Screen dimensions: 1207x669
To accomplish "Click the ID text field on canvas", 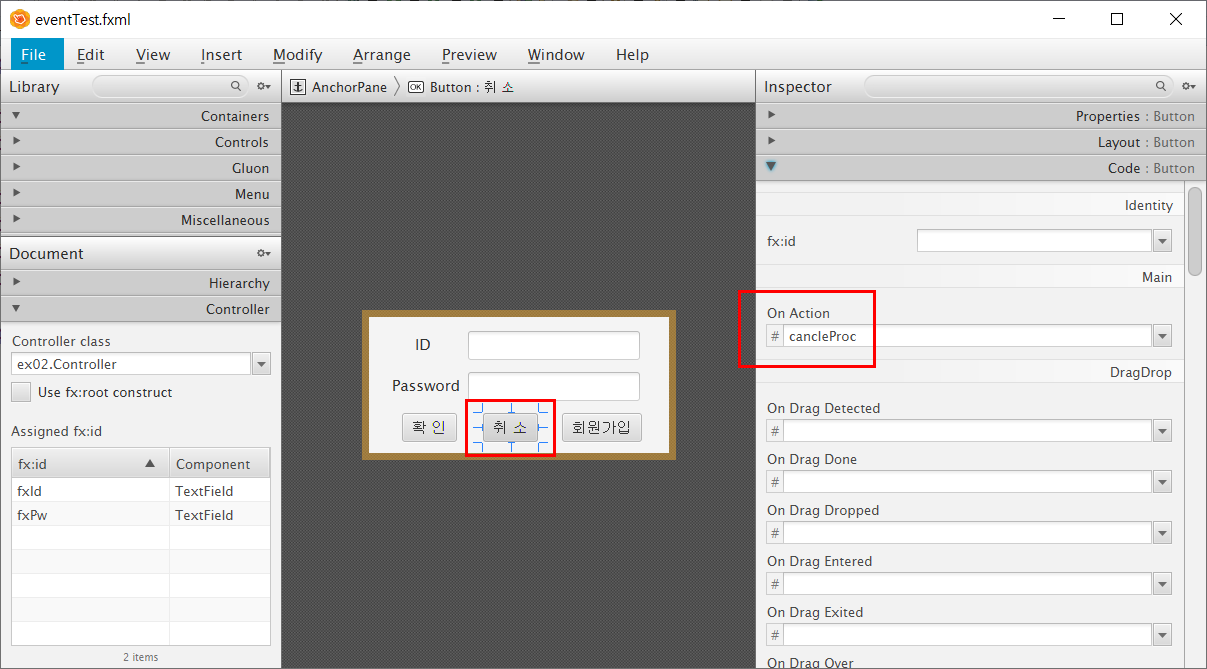I will click(554, 345).
